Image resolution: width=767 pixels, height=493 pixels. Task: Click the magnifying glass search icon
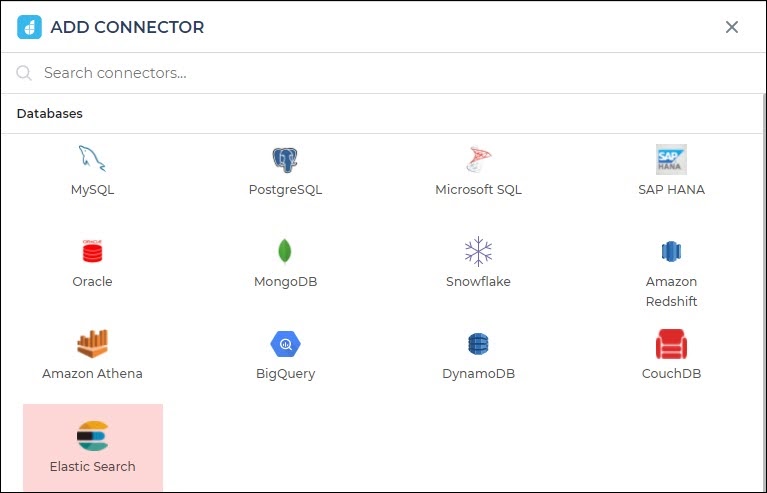[x=24, y=73]
